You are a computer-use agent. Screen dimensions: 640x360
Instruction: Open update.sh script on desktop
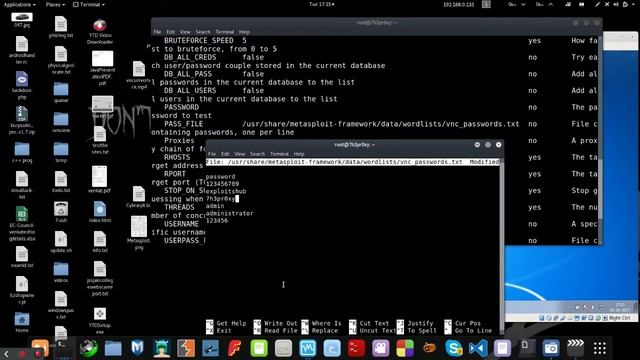pos(61,242)
